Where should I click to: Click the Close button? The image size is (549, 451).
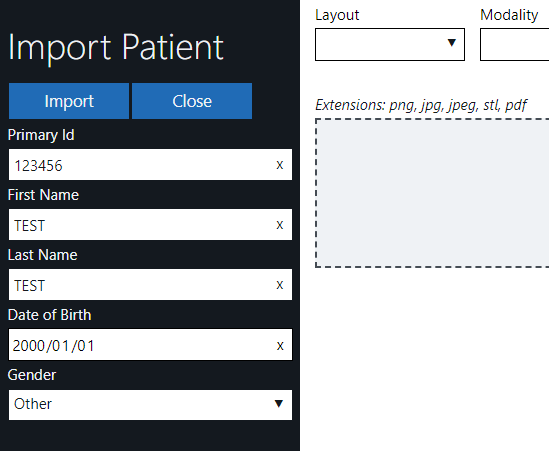pos(192,101)
